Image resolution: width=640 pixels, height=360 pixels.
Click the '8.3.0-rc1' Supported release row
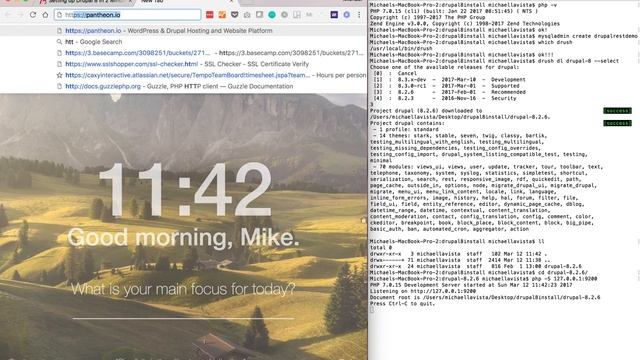point(446,86)
